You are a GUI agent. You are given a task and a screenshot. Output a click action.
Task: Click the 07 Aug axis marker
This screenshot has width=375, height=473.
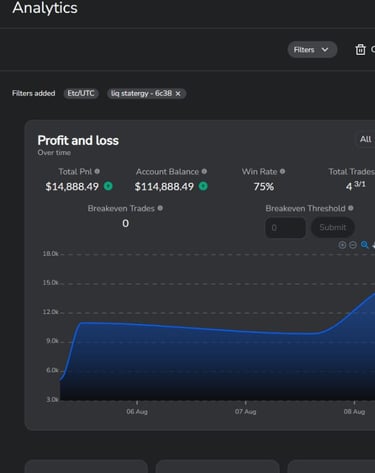tap(245, 412)
